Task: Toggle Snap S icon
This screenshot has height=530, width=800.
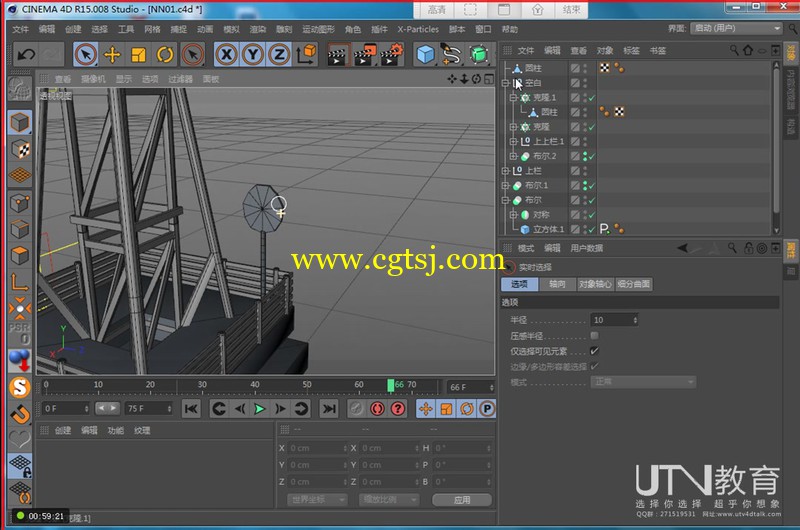Action: 20,387
